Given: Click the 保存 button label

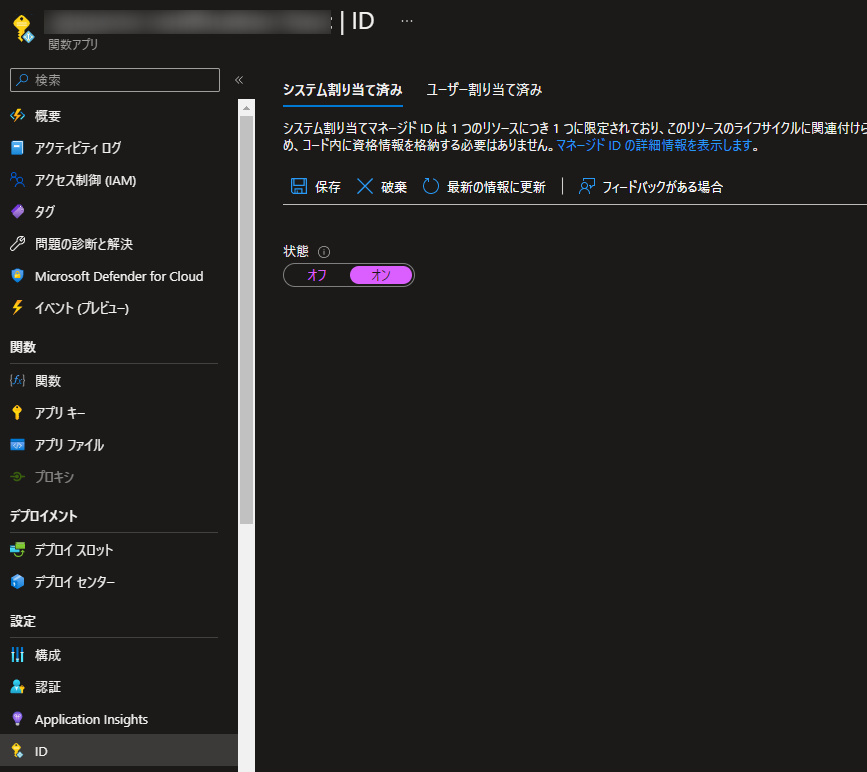Looking at the screenshot, I should (328, 187).
